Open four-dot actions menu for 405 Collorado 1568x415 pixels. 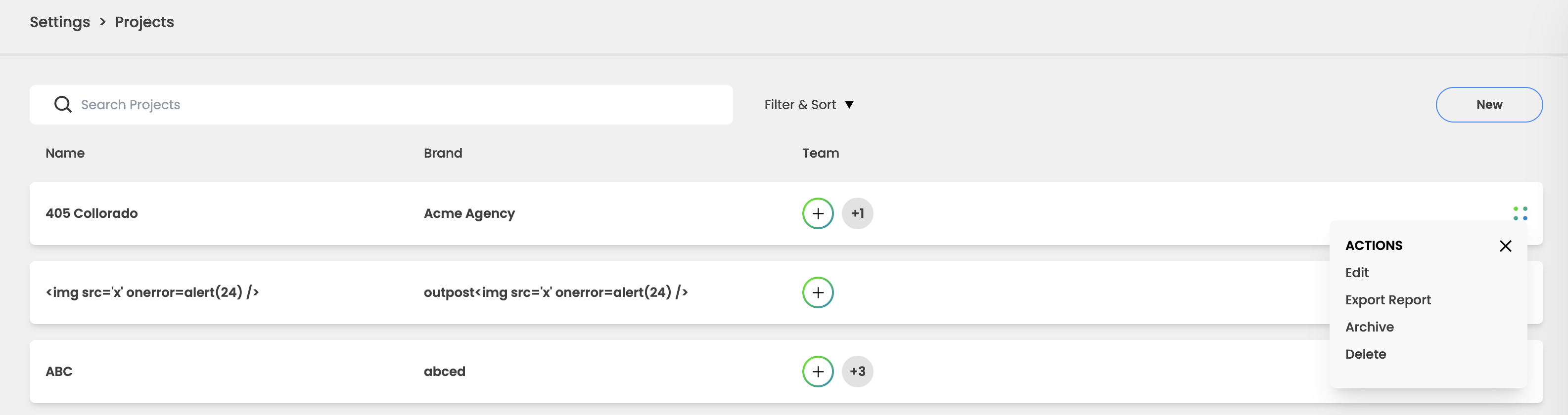1520,213
